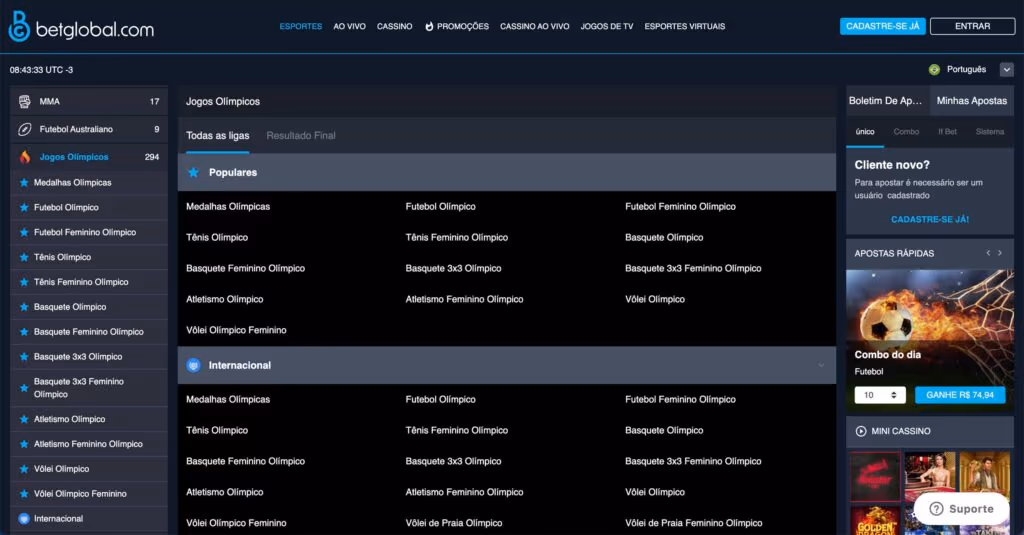Image resolution: width=1024 pixels, height=535 pixels.
Task: Collapse the Internacional section chevron
Action: (821, 365)
